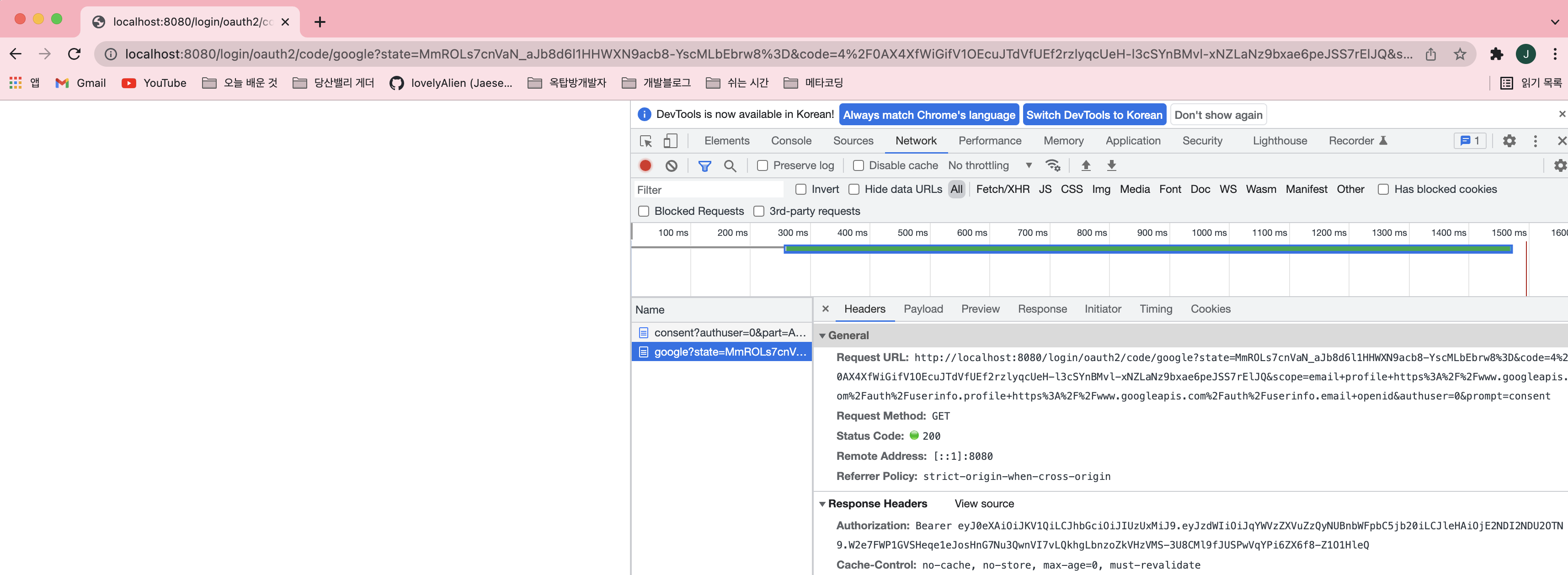Click Switch DevTools to Korean button
Image resolution: width=1568 pixels, height=575 pixels.
(1094, 115)
